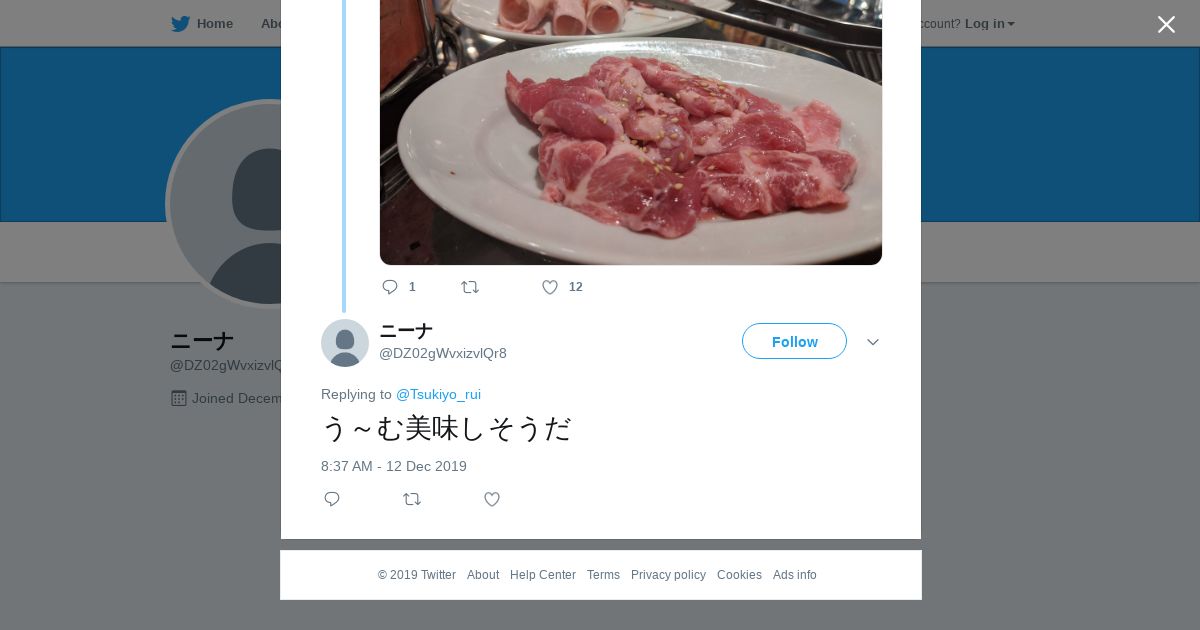This screenshot has height=630, width=1200.
Task: Open the Terms footer link
Action: point(603,575)
